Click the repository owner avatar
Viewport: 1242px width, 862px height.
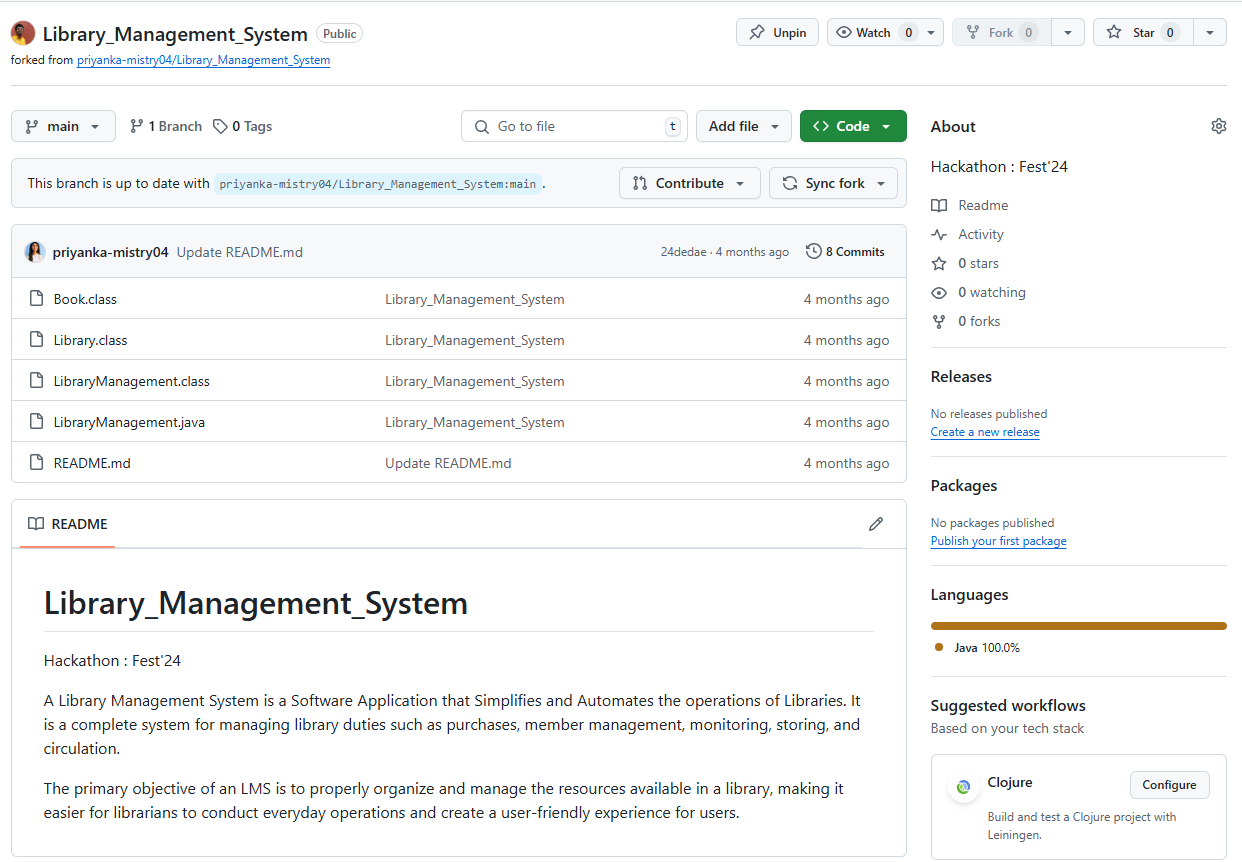[23, 33]
